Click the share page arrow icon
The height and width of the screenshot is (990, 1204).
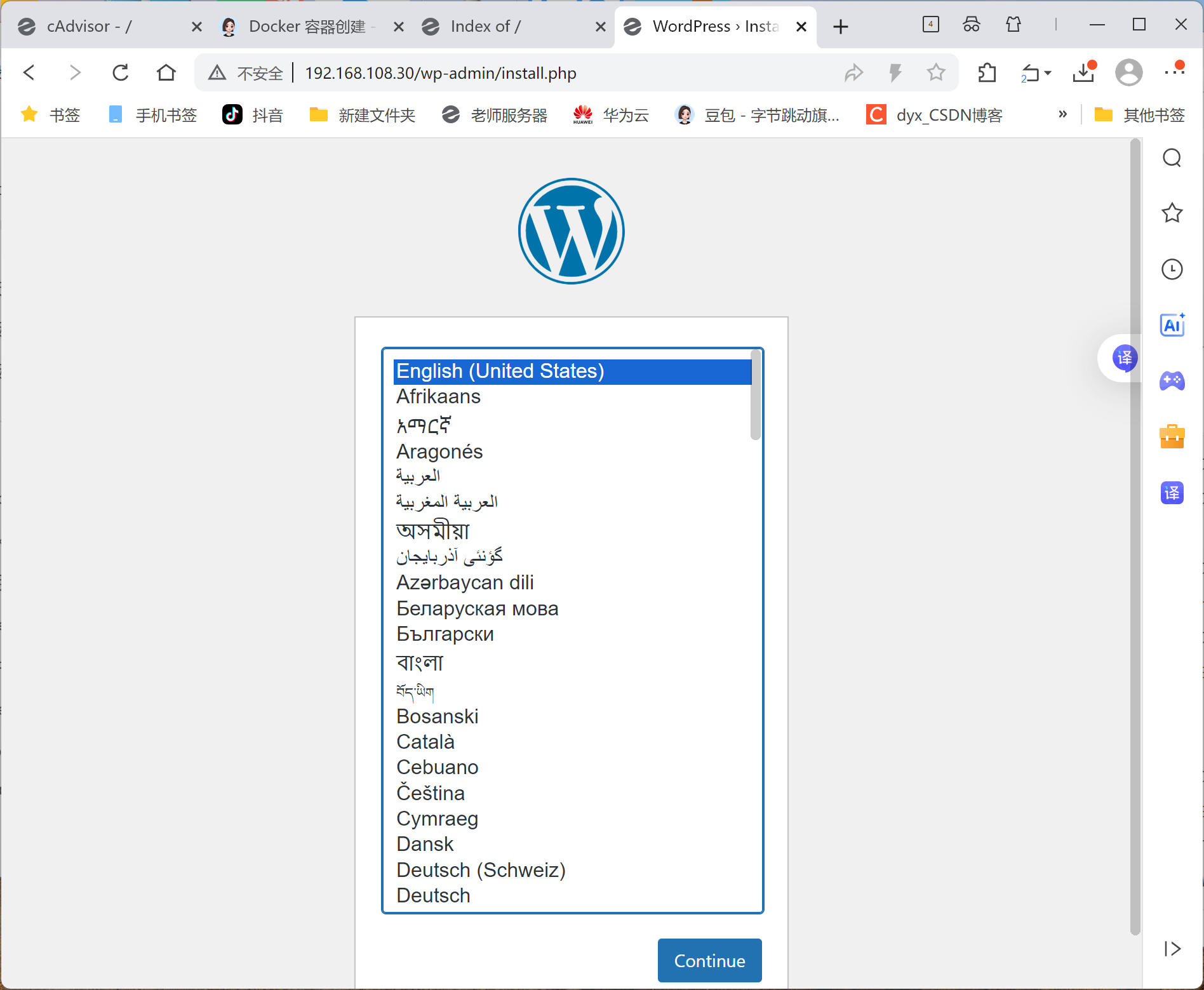point(853,72)
